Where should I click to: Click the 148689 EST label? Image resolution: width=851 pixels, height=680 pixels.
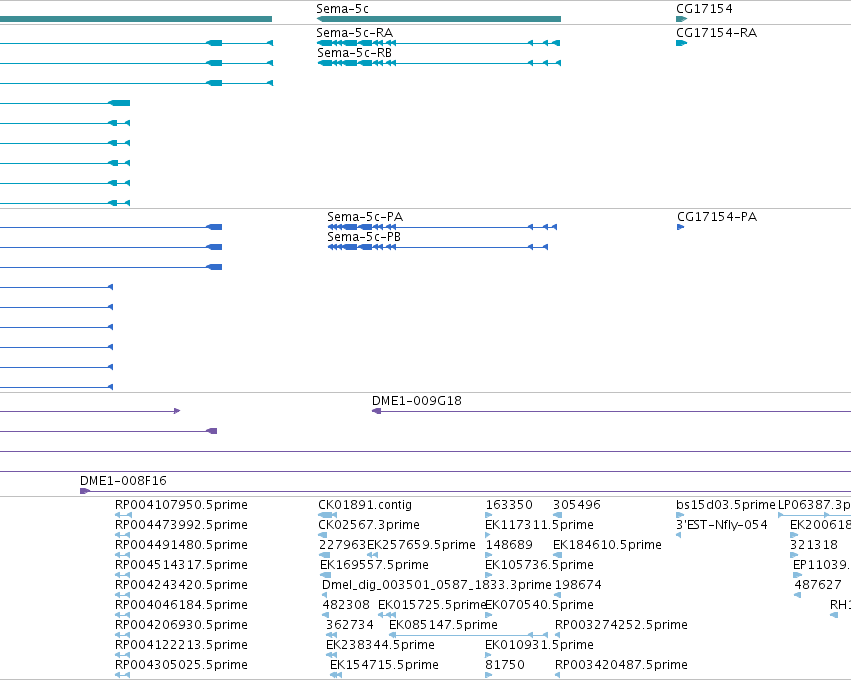click(509, 544)
